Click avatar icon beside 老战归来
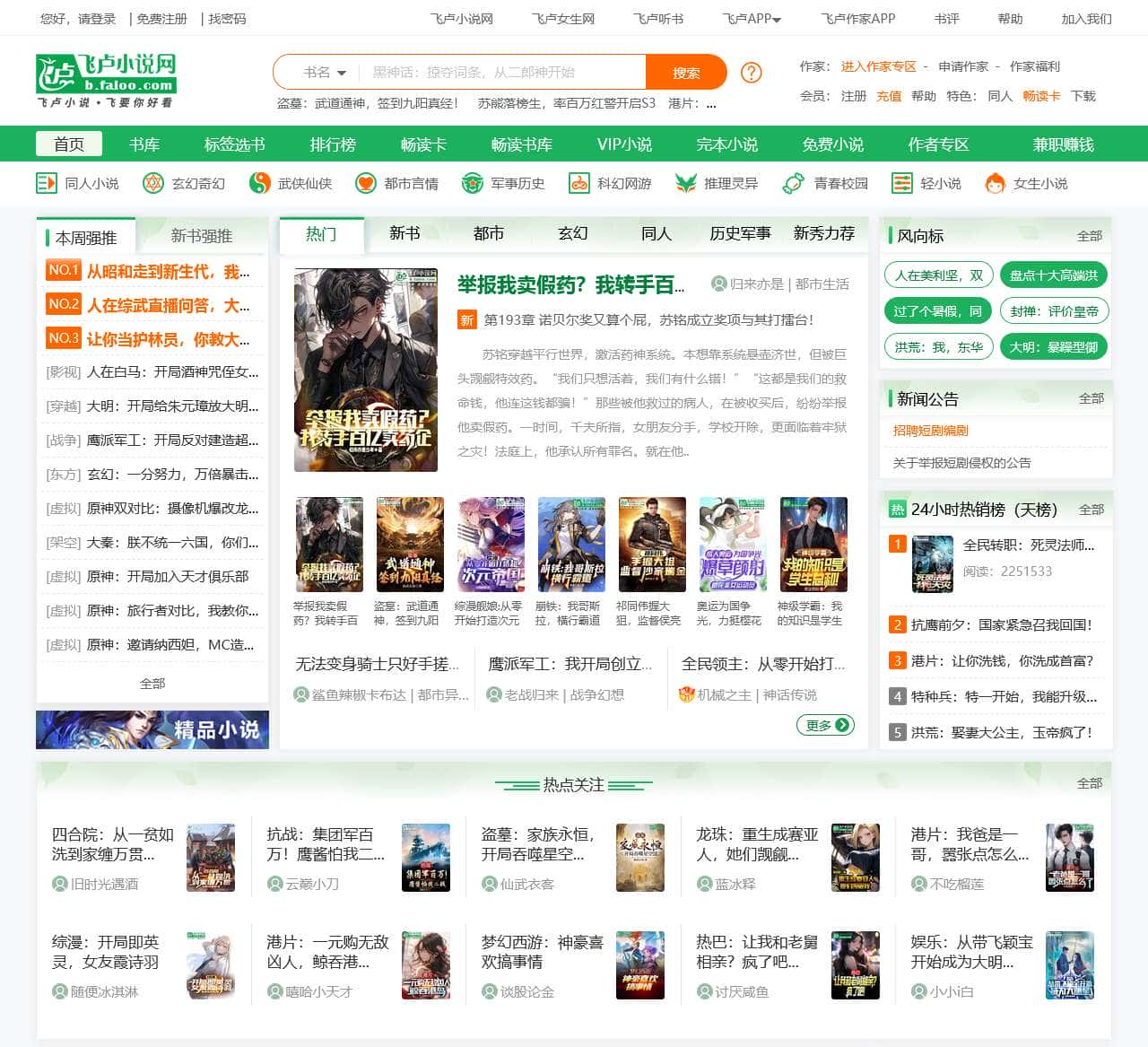 [494, 694]
